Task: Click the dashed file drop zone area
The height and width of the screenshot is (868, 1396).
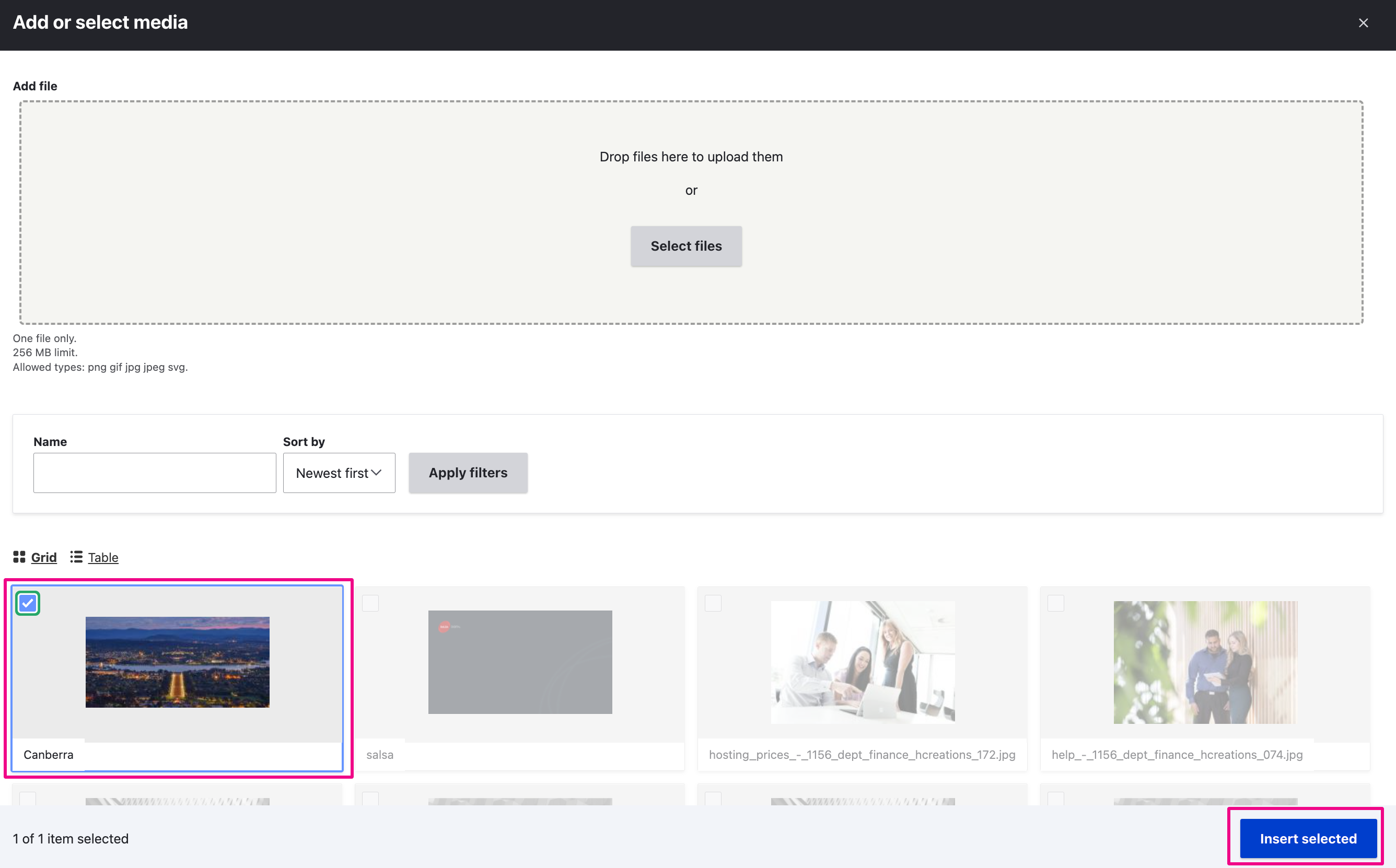Action: tap(344, 213)
